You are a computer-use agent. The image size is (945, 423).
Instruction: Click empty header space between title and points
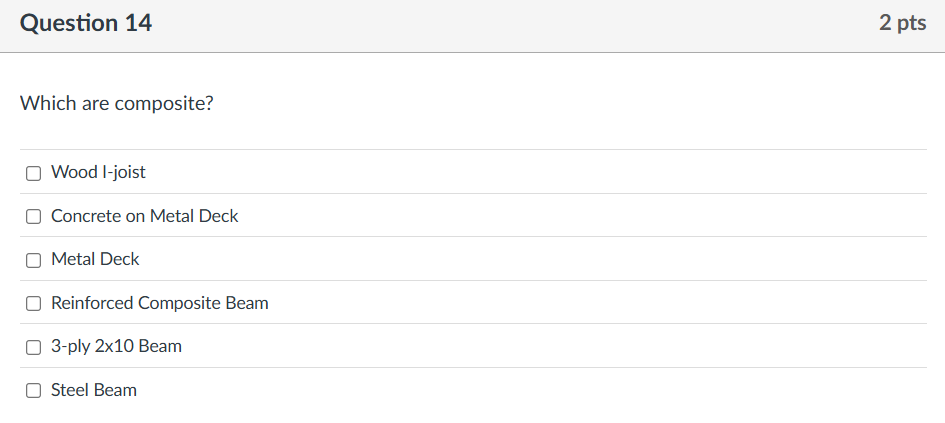click(500, 24)
